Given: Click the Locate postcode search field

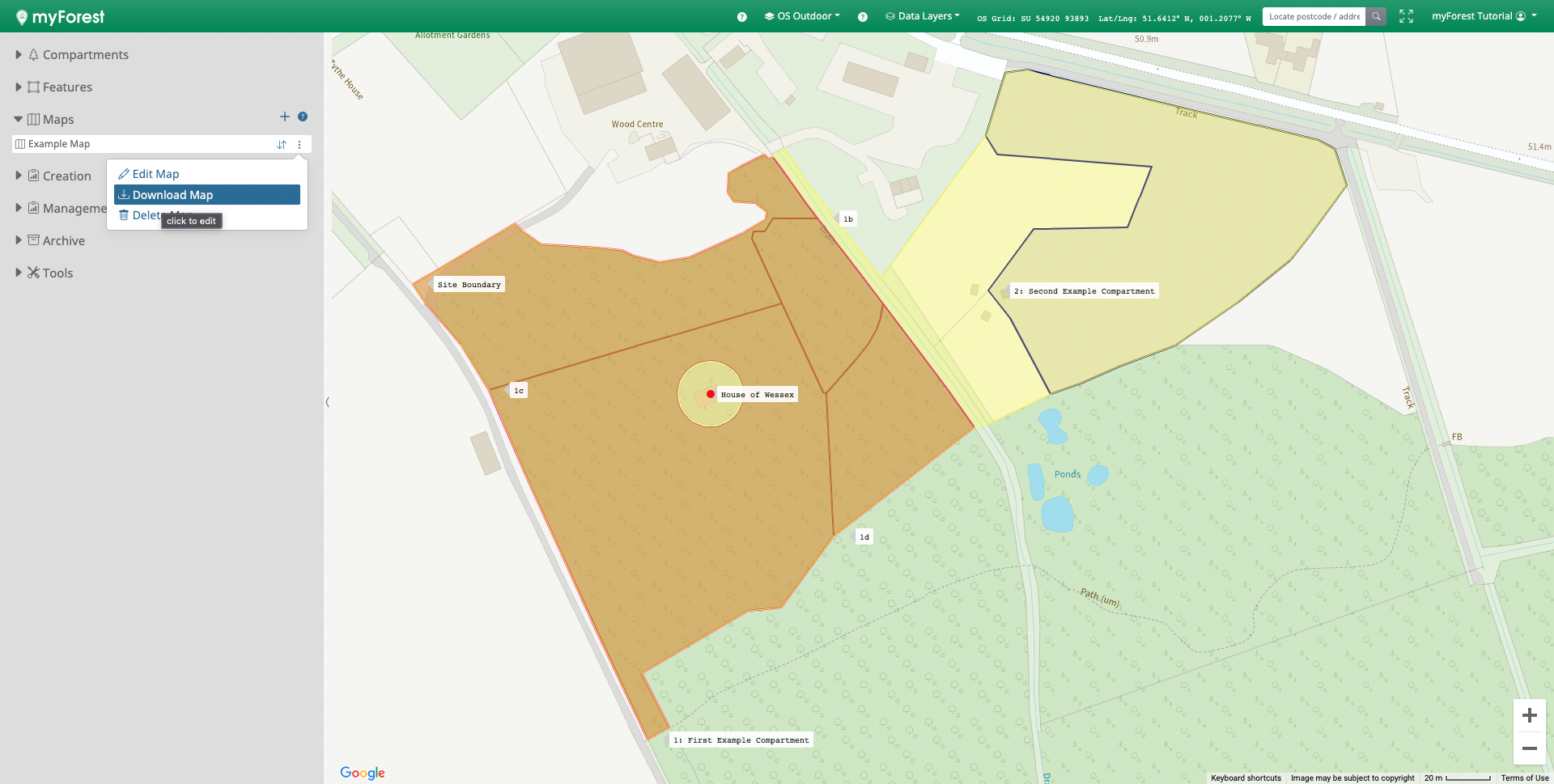Looking at the screenshot, I should (x=1314, y=16).
